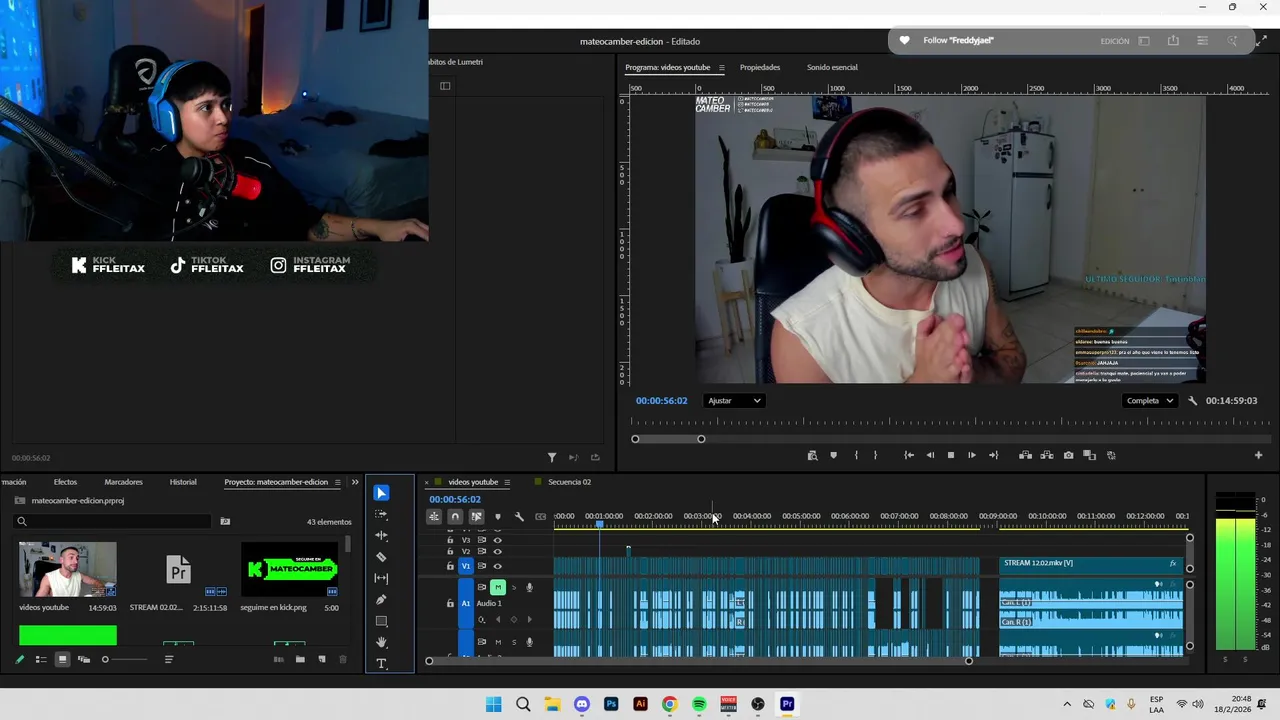Open Program monitor settings wrench

click(1192, 401)
